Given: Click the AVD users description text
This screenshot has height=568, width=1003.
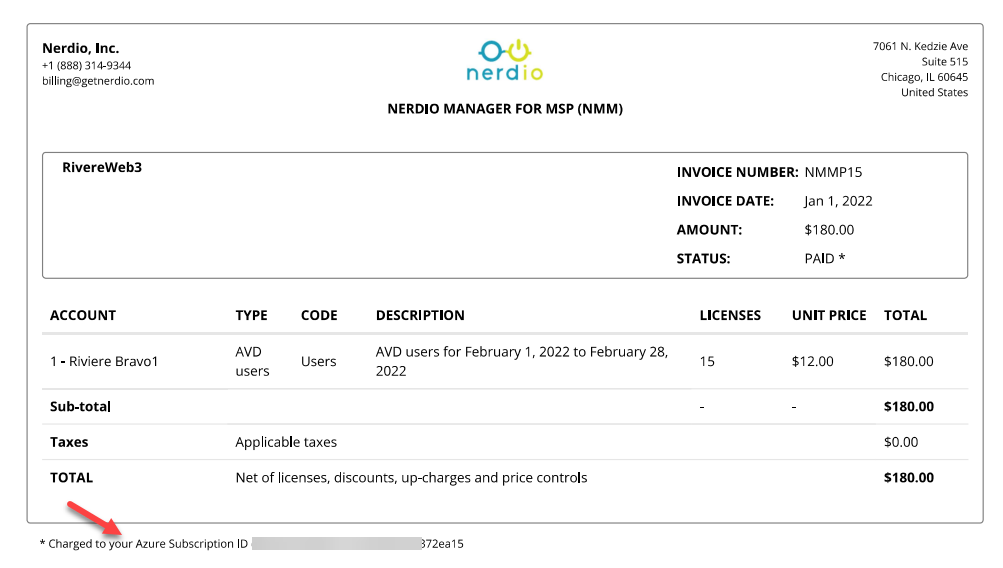Looking at the screenshot, I should [x=521, y=361].
